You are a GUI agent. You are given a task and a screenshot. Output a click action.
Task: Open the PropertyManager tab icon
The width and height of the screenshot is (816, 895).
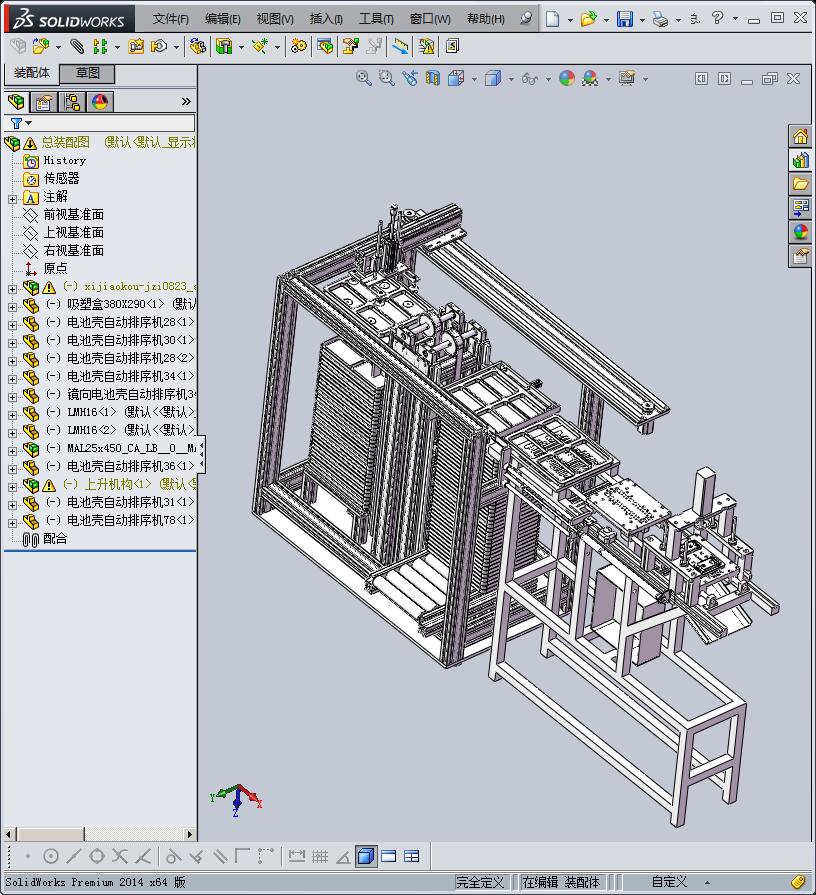[44, 102]
